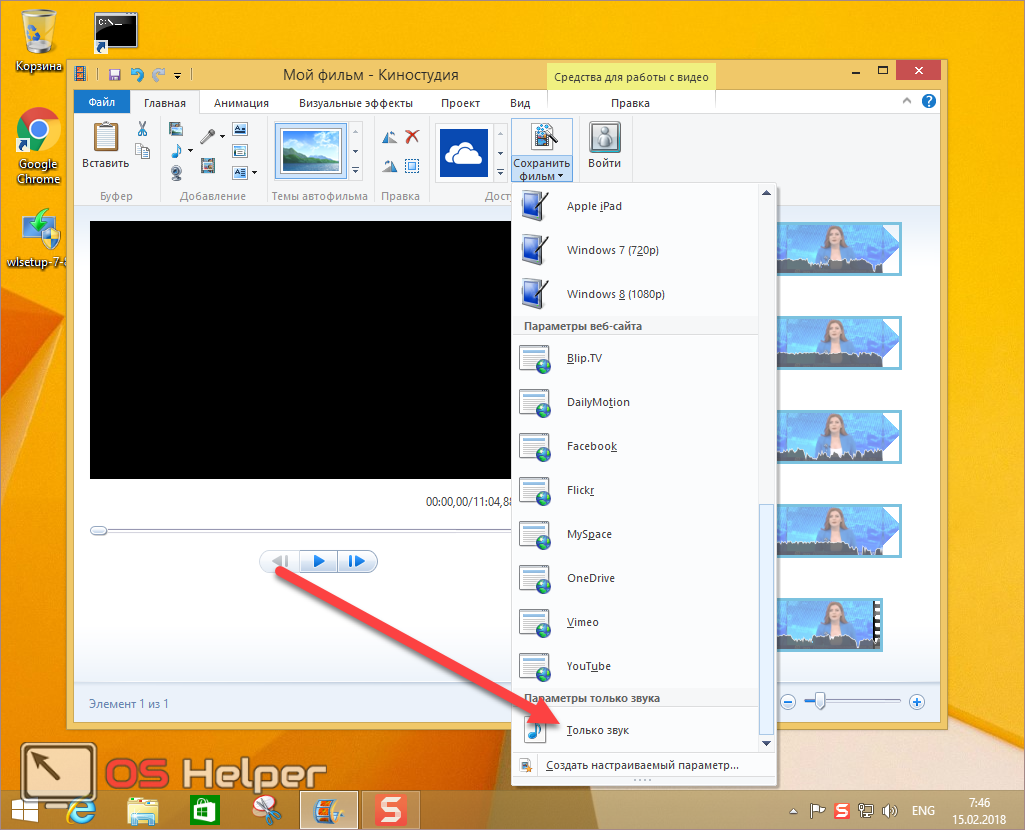The width and height of the screenshot is (1025, 830).
Task: Click the scissors cut icon
Action: 142,129
